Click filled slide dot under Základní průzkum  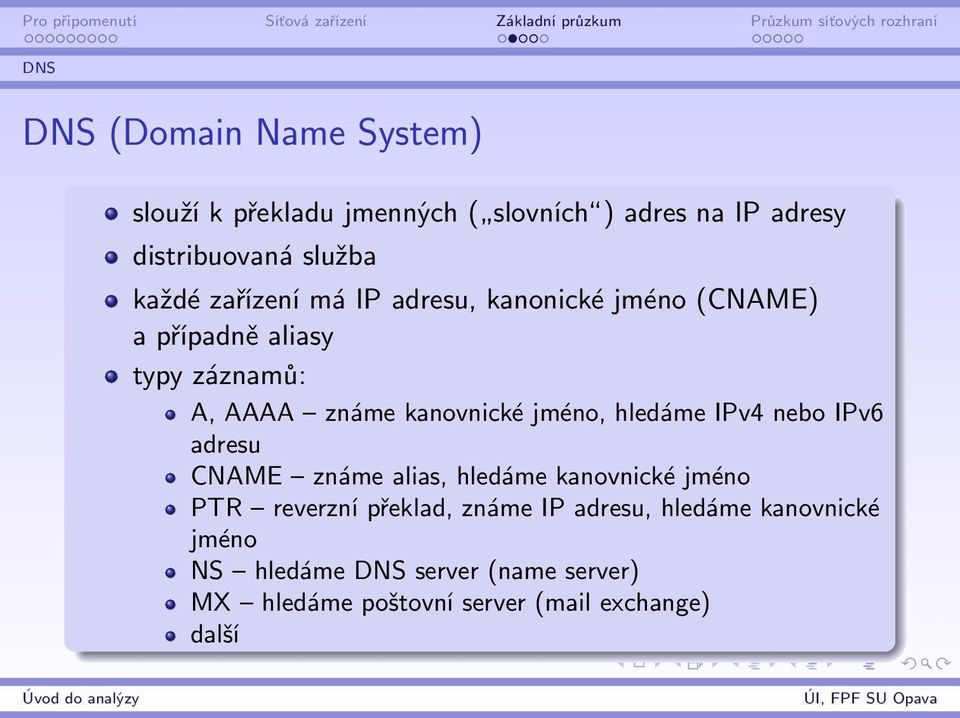(x=513, y=39)
